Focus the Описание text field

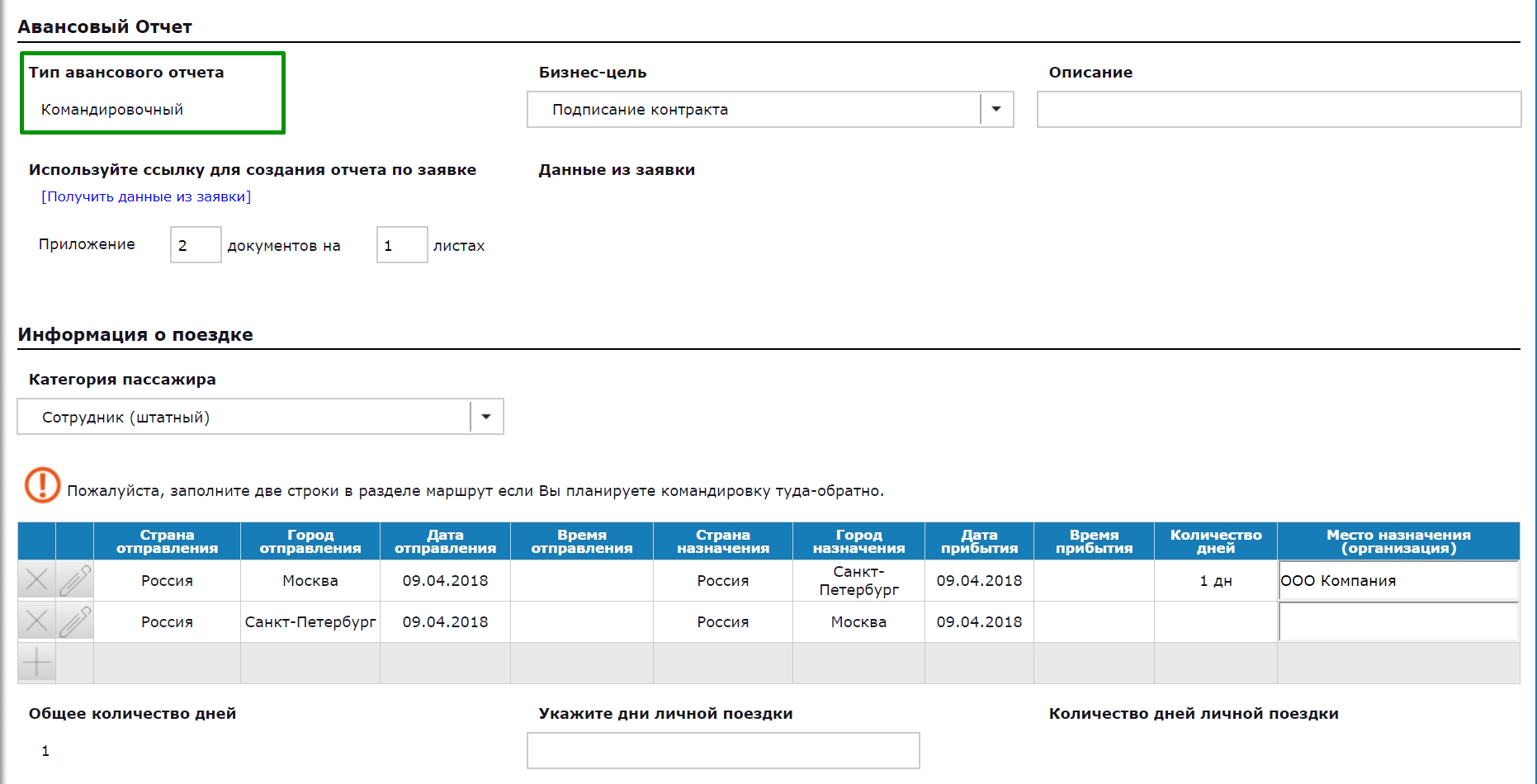click(x=1278, y=110)
